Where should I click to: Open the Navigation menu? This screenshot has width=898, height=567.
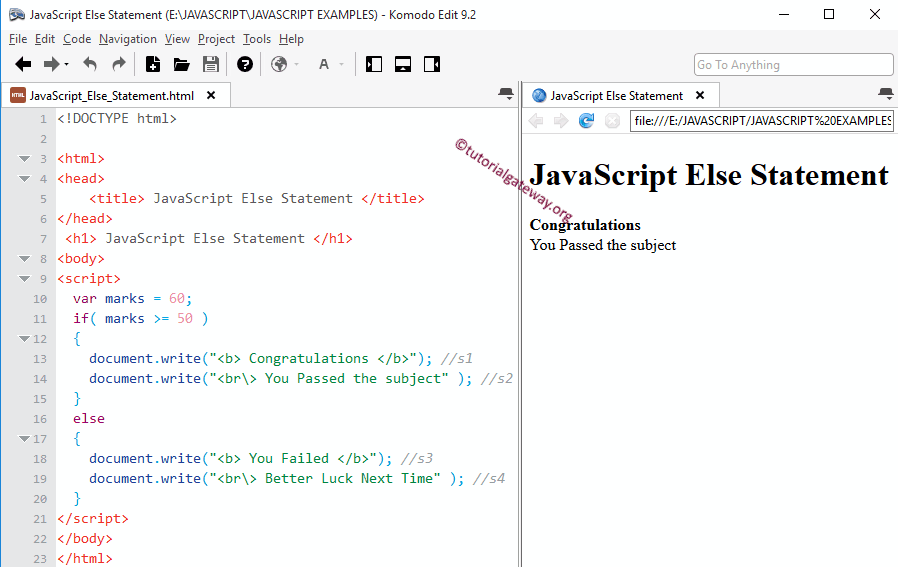(128, 39)
